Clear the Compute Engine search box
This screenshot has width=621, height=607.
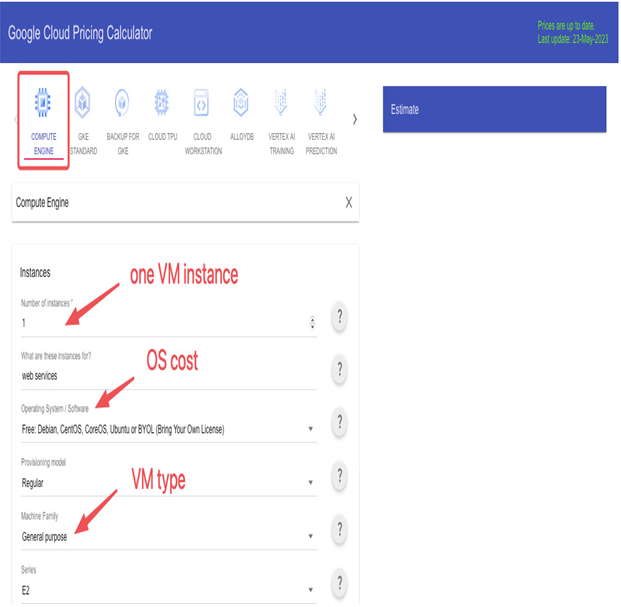point(349,202)
